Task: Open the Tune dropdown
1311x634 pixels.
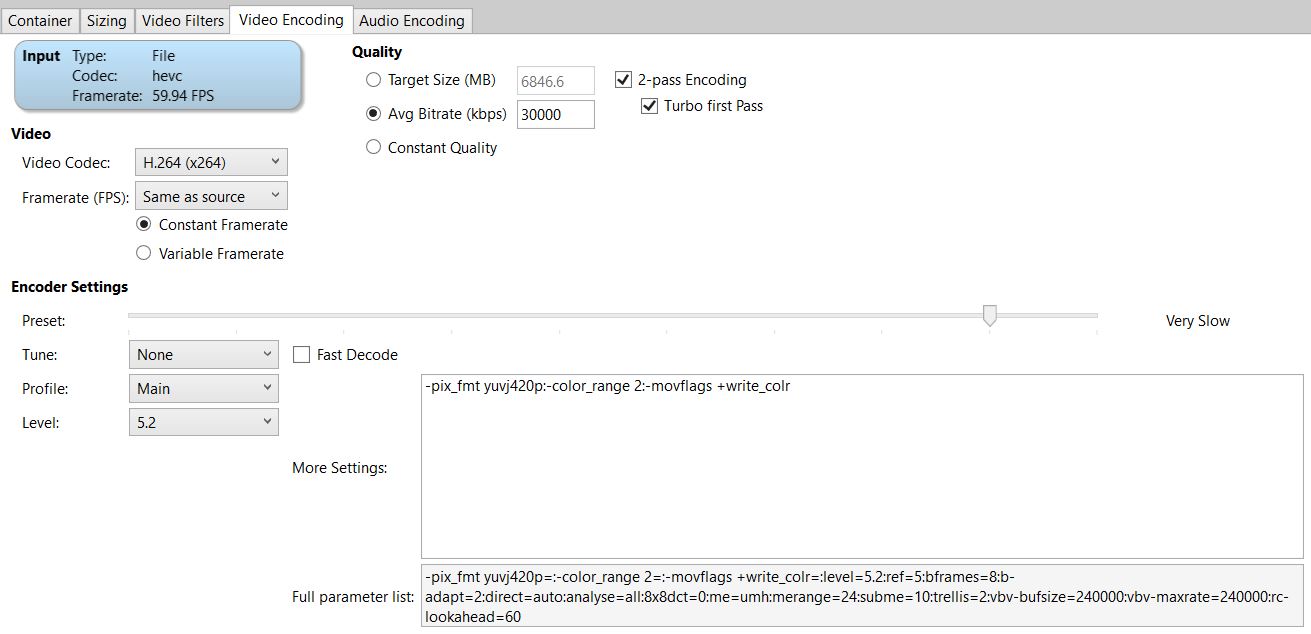Action: point(204,355)
